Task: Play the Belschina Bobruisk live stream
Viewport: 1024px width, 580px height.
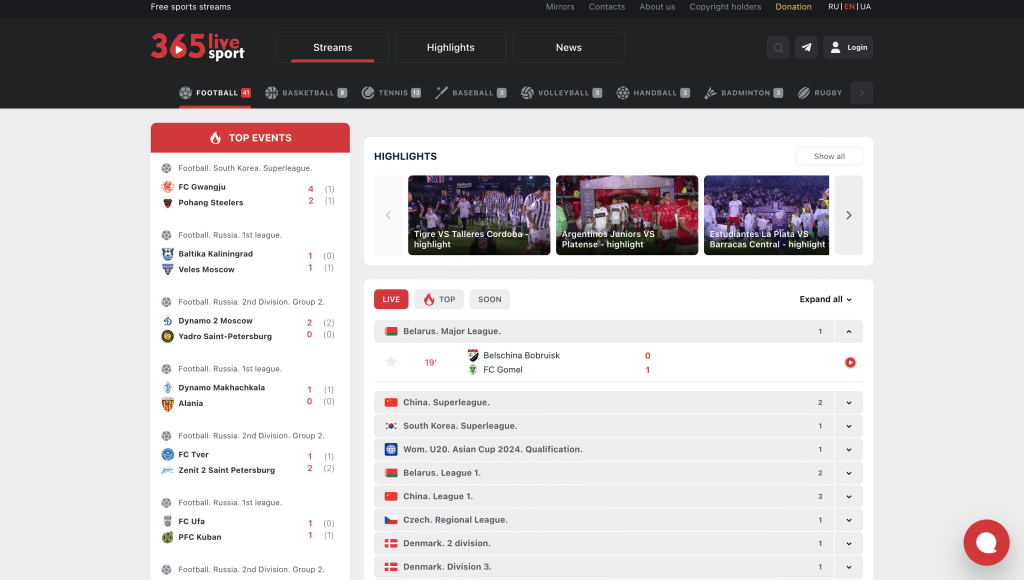Action: (850, 362)
